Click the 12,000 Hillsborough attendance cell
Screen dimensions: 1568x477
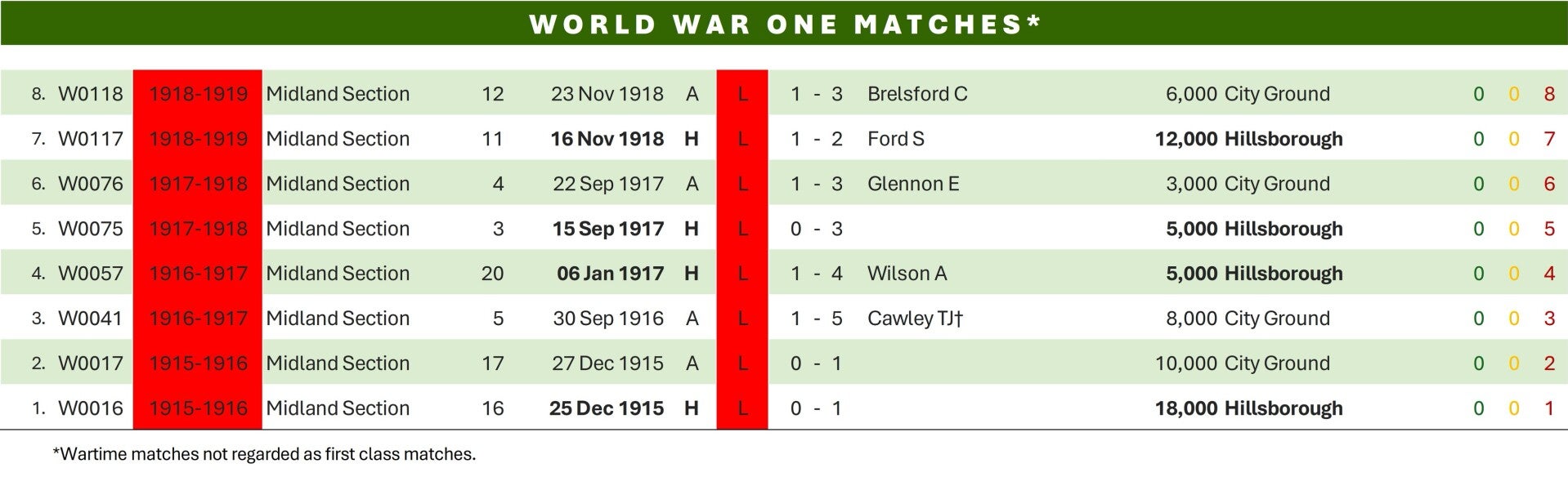[1248, 139]
